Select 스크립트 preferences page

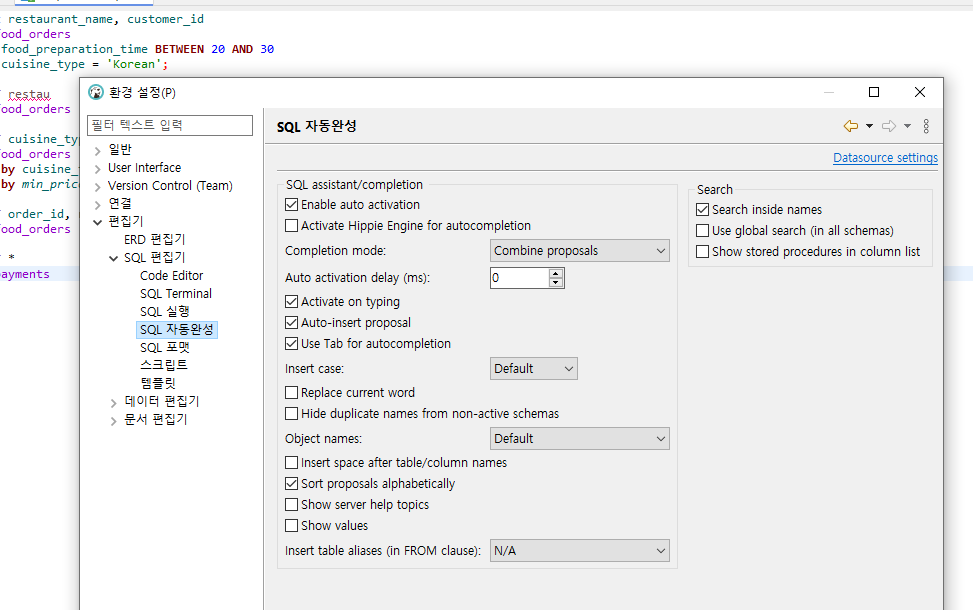(164, 365)
